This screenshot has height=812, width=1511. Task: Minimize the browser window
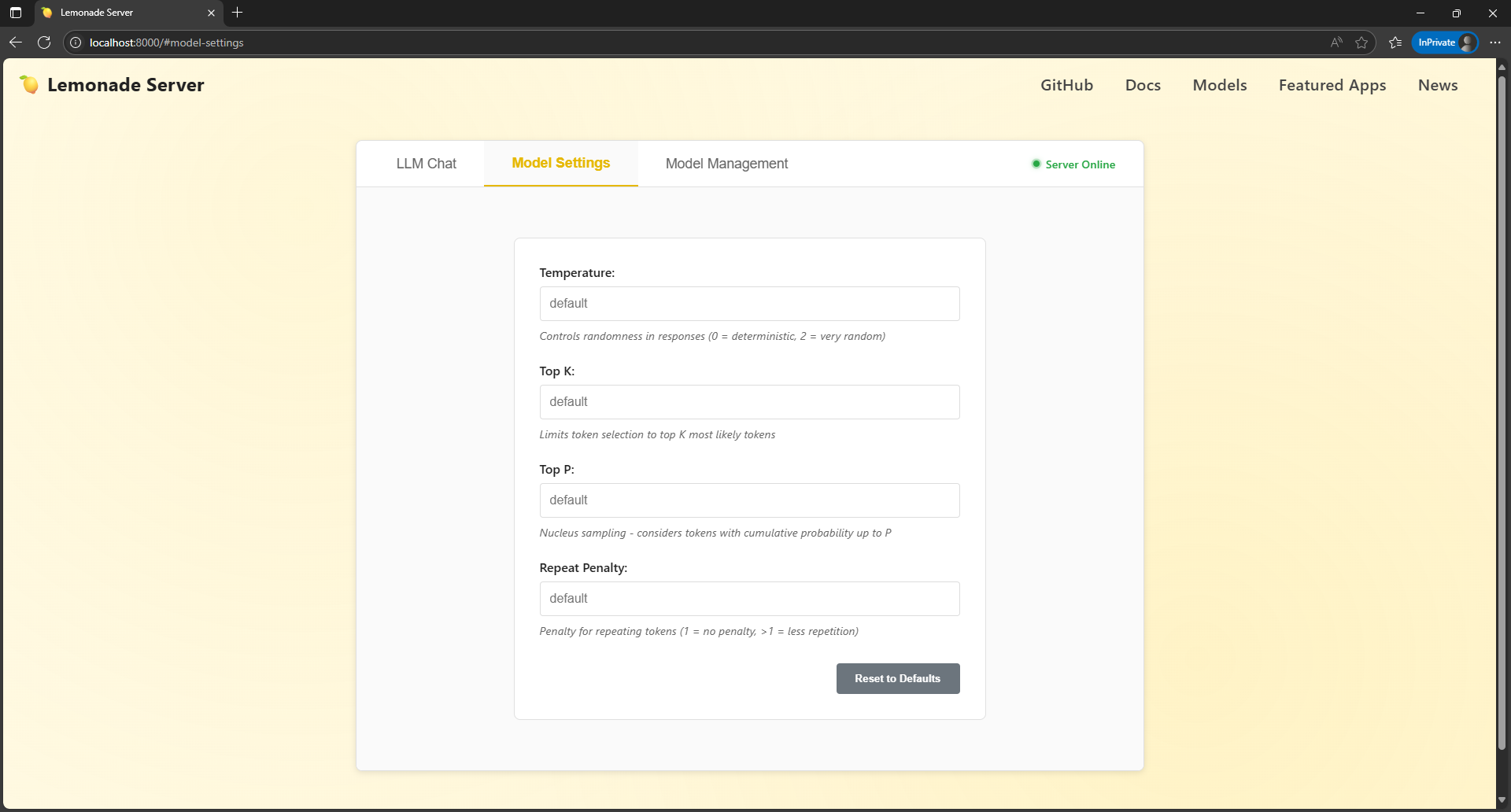pos(1420,13)
